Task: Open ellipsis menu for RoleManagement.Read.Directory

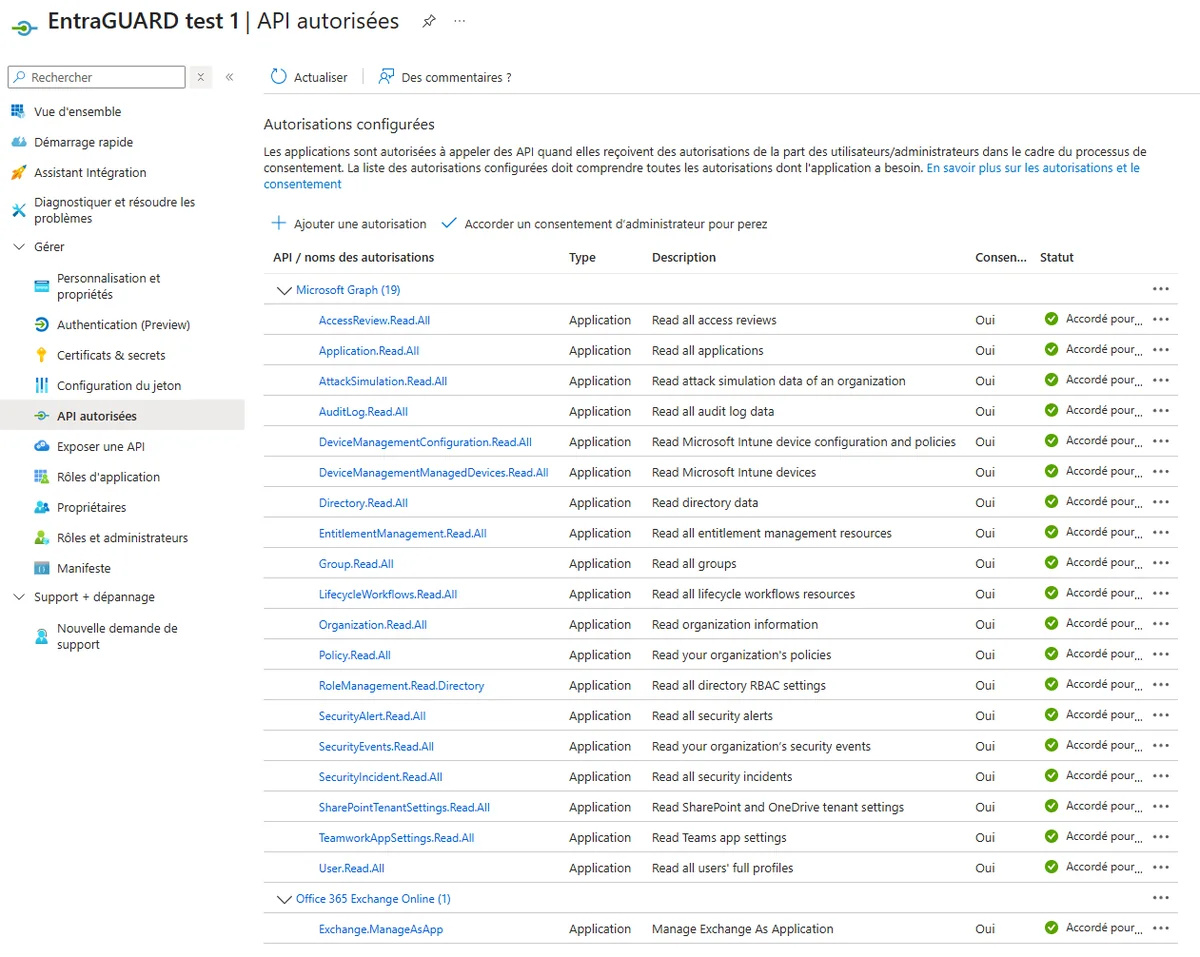Action: tap(1160, 685)
